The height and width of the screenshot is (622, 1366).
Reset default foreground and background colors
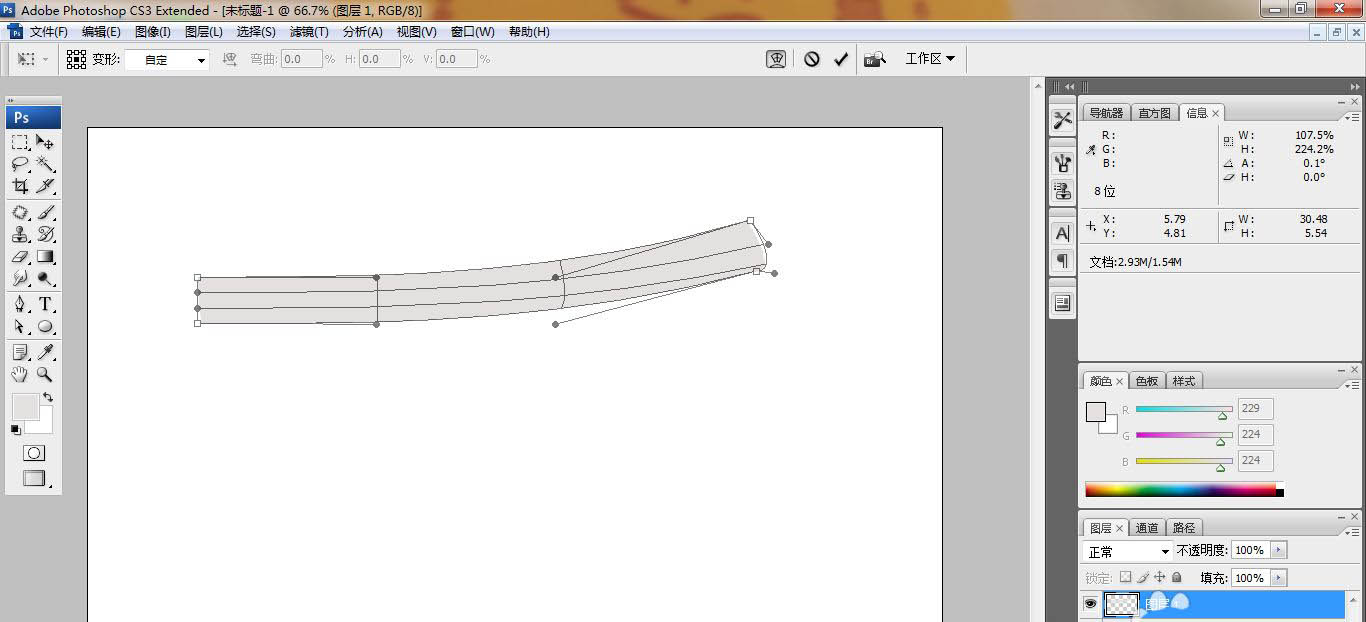pos(15,430)
